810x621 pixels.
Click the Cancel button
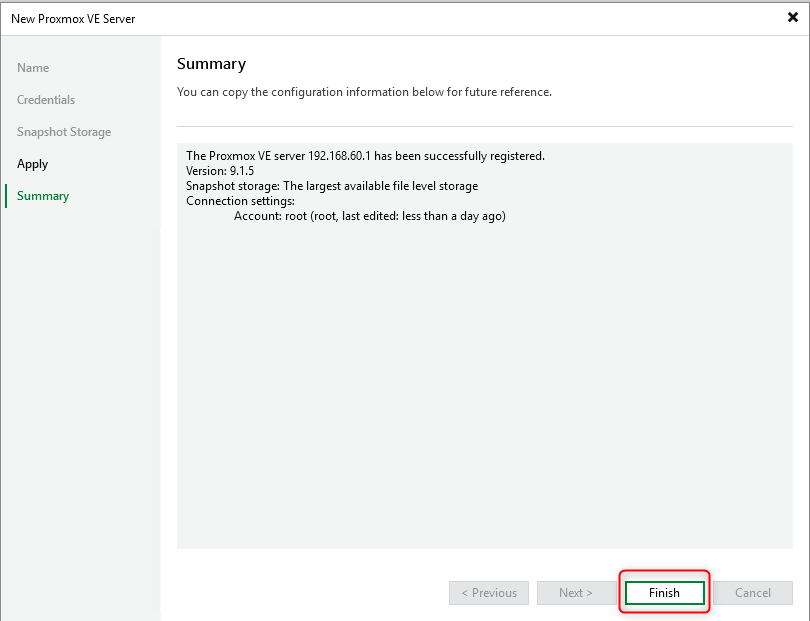(752, 592)
